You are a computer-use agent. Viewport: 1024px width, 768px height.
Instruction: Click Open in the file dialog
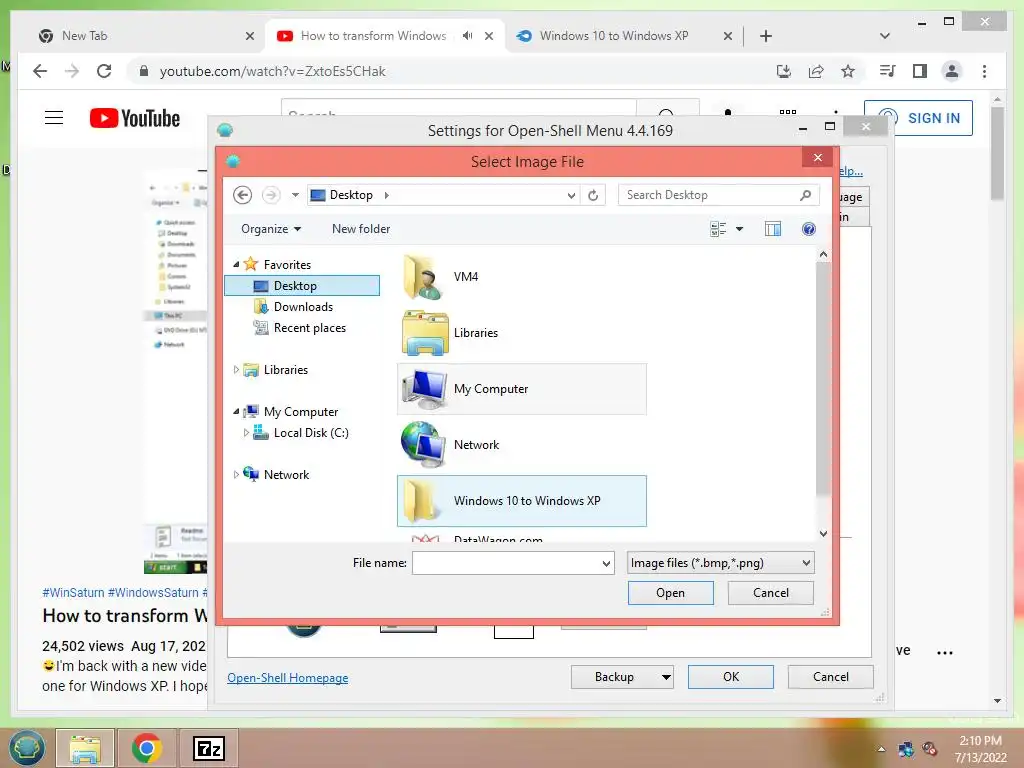click(x=671, y=592)
